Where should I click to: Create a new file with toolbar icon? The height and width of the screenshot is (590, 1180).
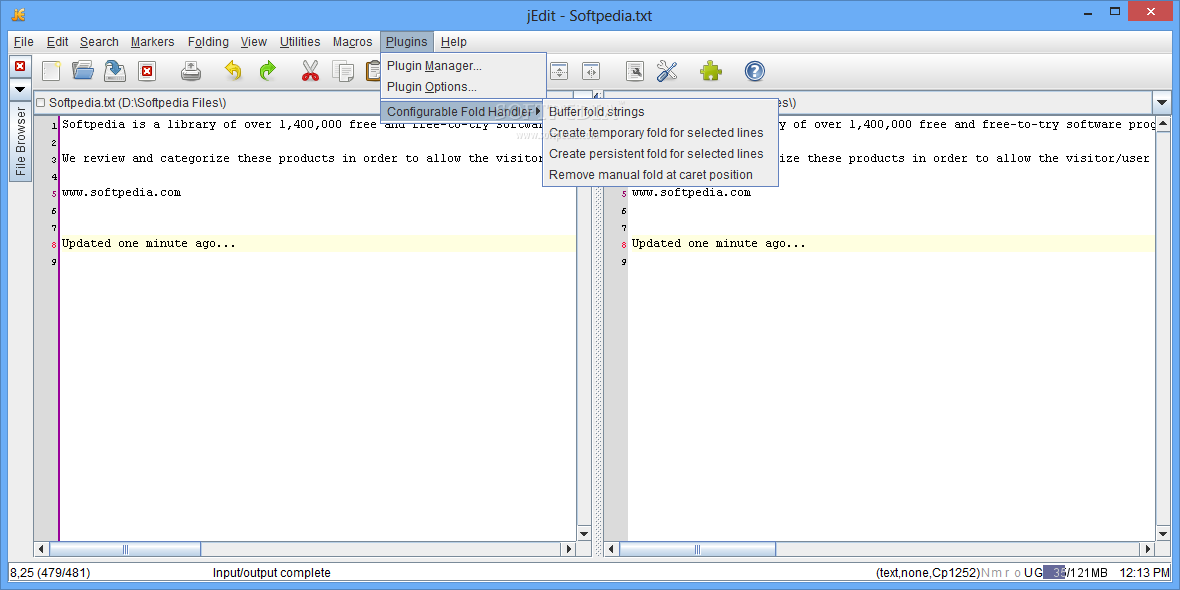(x=51, y=71)
